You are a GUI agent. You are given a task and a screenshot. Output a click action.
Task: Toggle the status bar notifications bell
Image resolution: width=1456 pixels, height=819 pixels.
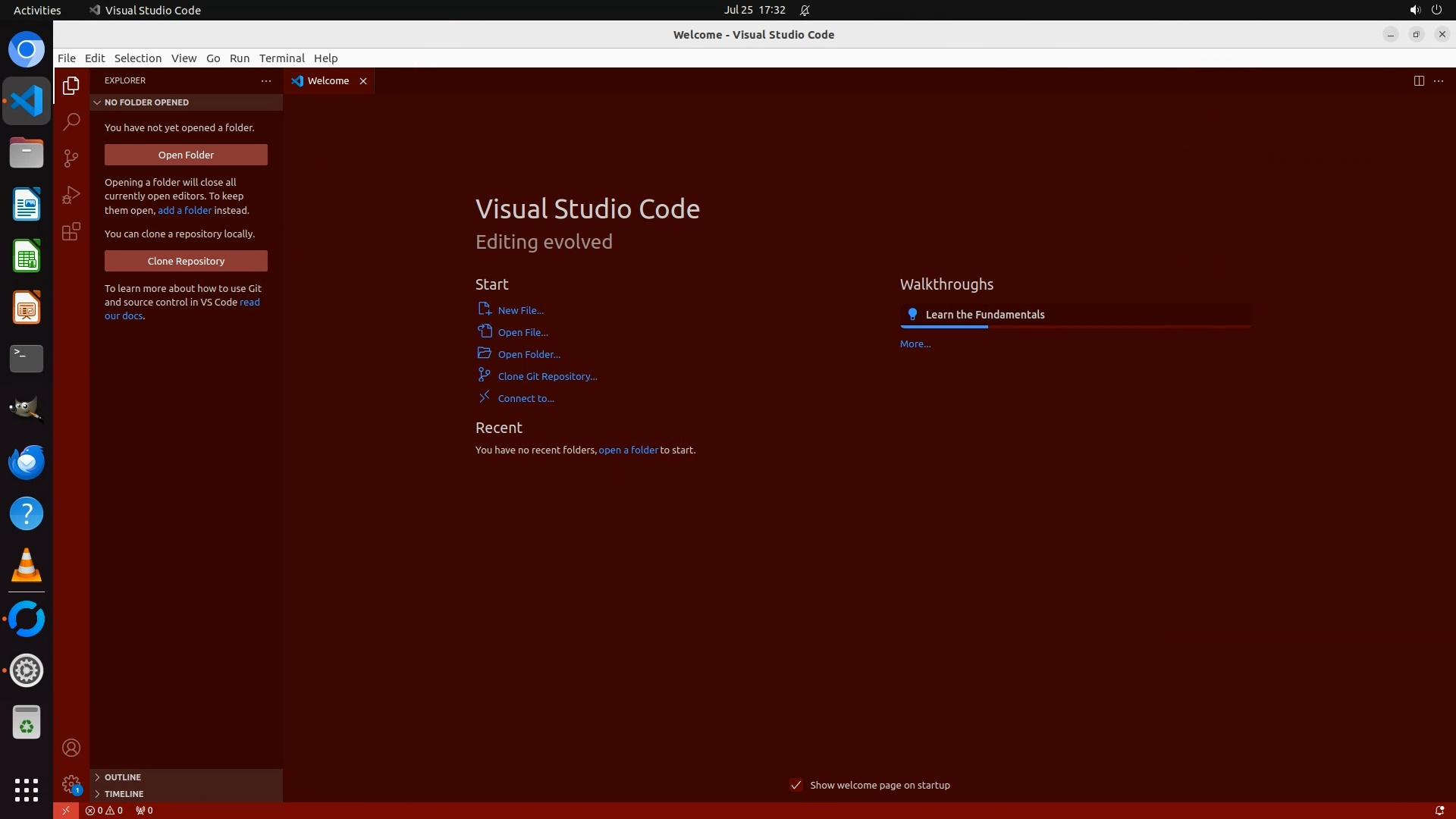tap(1439, 810)
